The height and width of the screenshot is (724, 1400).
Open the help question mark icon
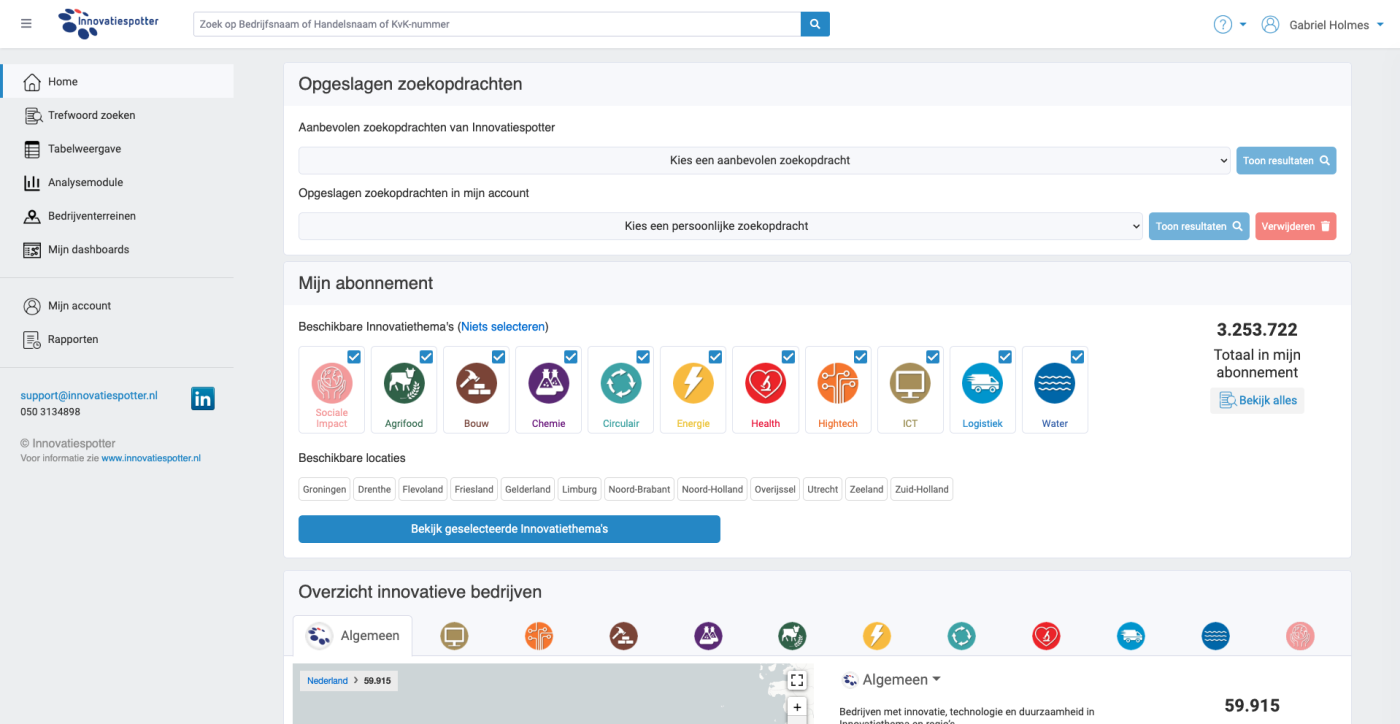[1222, 25]
